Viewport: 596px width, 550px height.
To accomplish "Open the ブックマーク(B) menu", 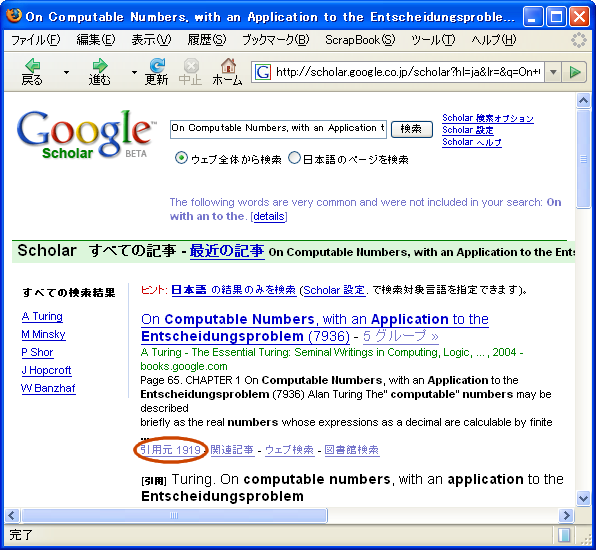I will (276, 40).
